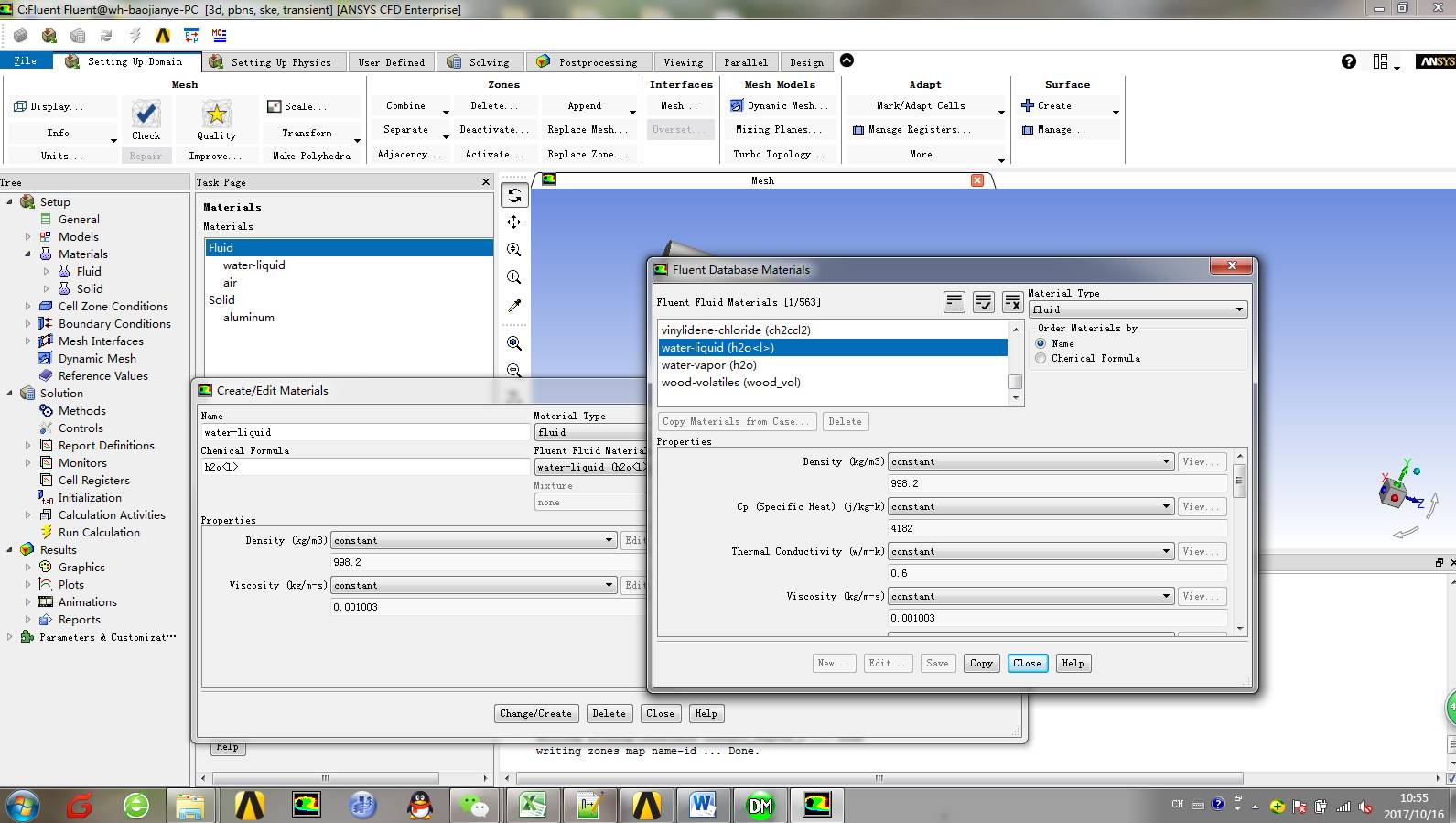Screen dimensions: 1456x823
Task: Collapse the Materials tree node
Action: click(x=27, y=254)
